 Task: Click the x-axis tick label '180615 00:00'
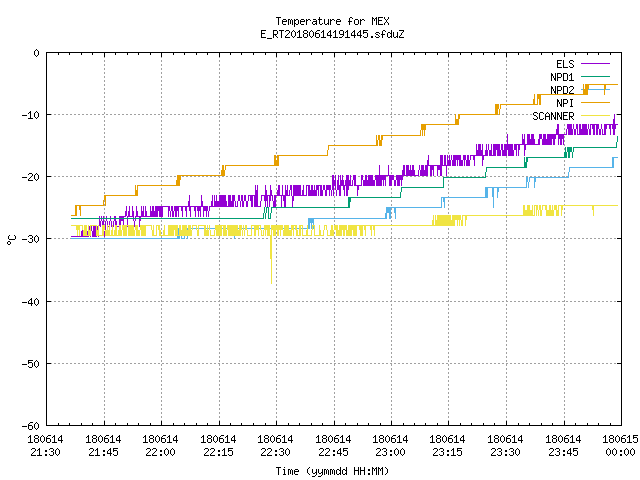click(x=620, y=446)
